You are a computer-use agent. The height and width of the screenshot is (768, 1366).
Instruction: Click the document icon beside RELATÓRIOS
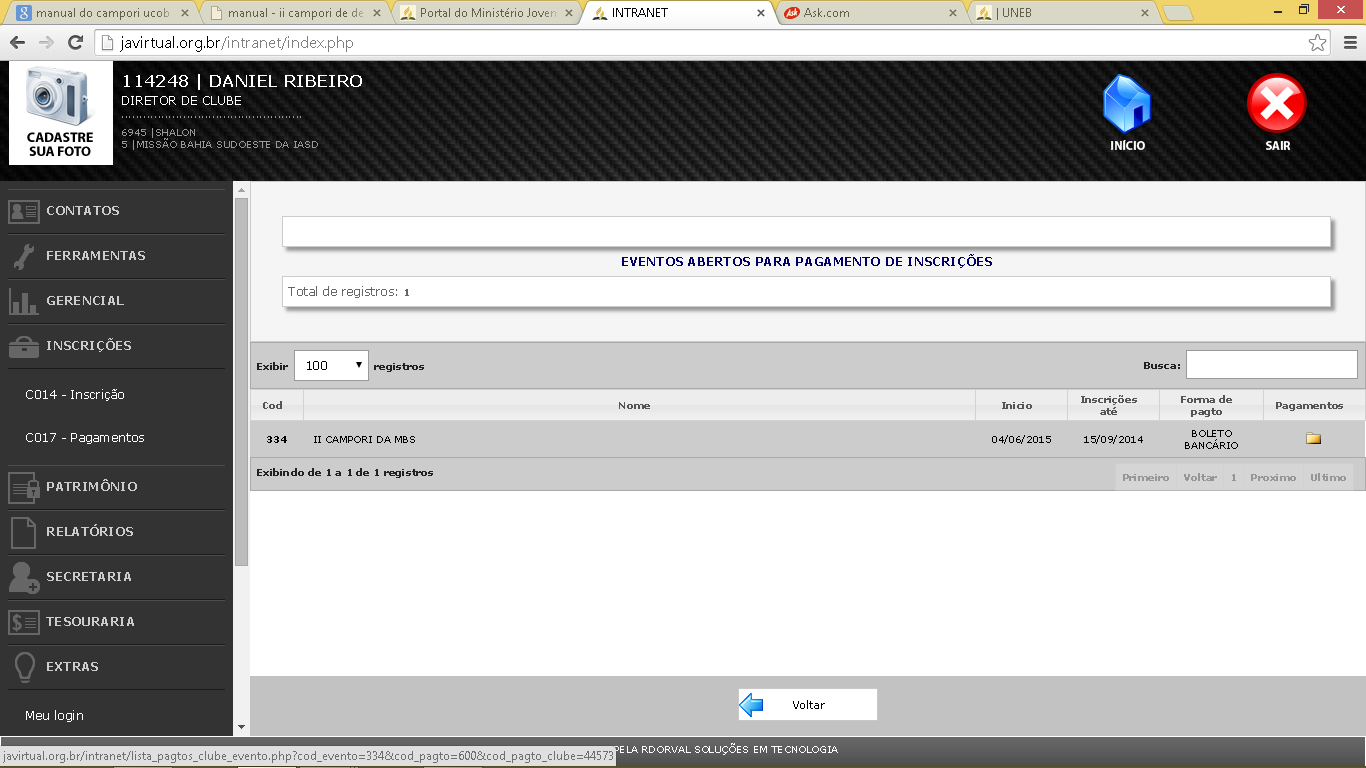(23, 532)
